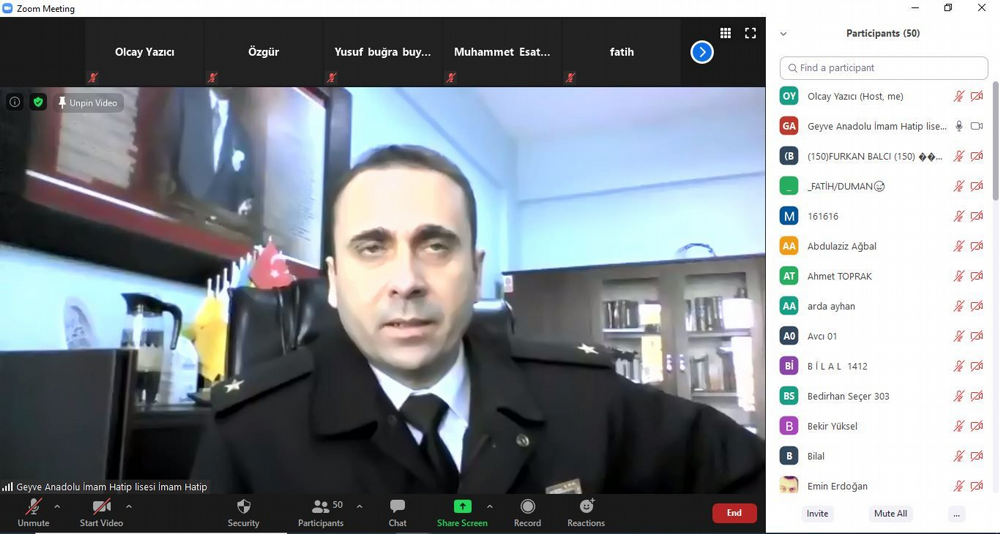Open the Reactions menu
The height and width of the screenshot is (534, 1000).
click(586, 513)
